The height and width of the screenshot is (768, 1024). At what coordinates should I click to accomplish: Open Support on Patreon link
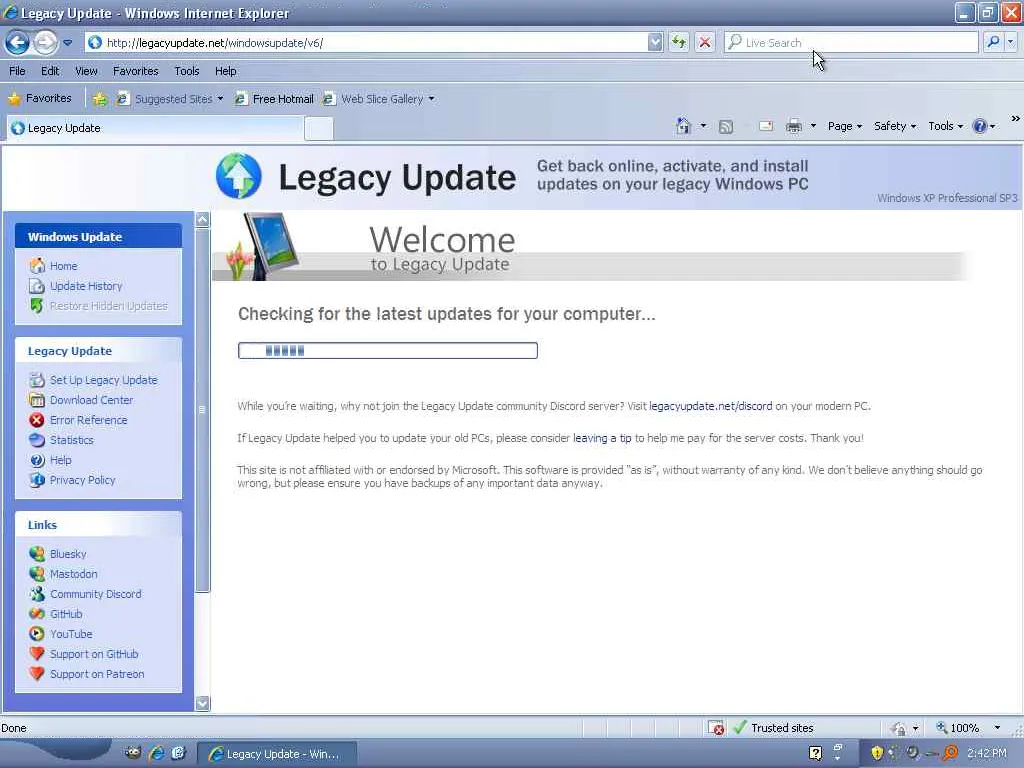[97, 674]
